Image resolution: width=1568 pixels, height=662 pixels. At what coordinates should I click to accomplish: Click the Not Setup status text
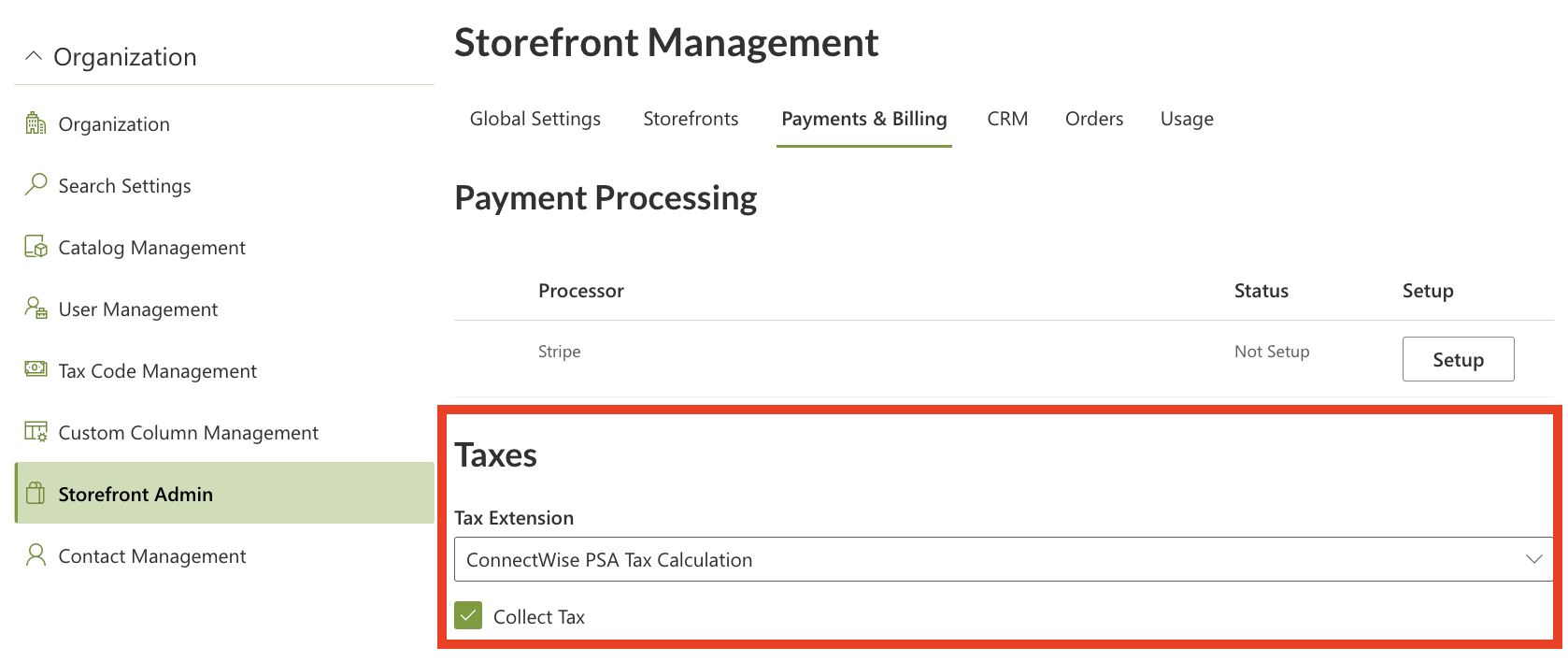coord(1272,352)
